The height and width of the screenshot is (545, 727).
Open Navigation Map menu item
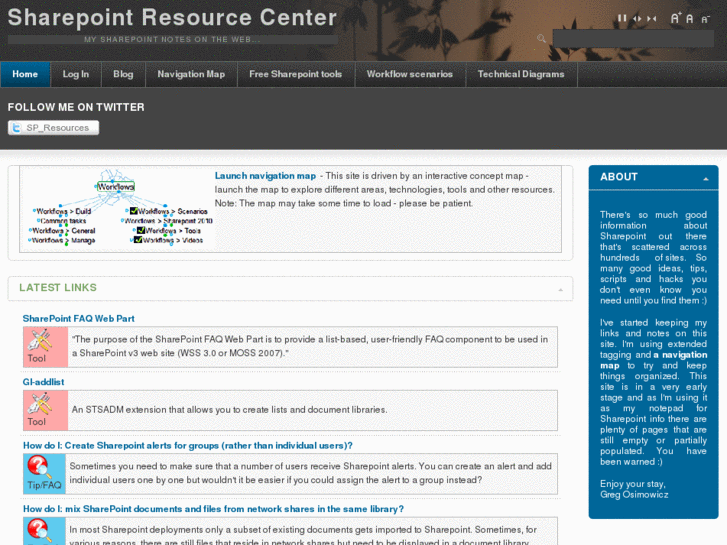(191, 74)
